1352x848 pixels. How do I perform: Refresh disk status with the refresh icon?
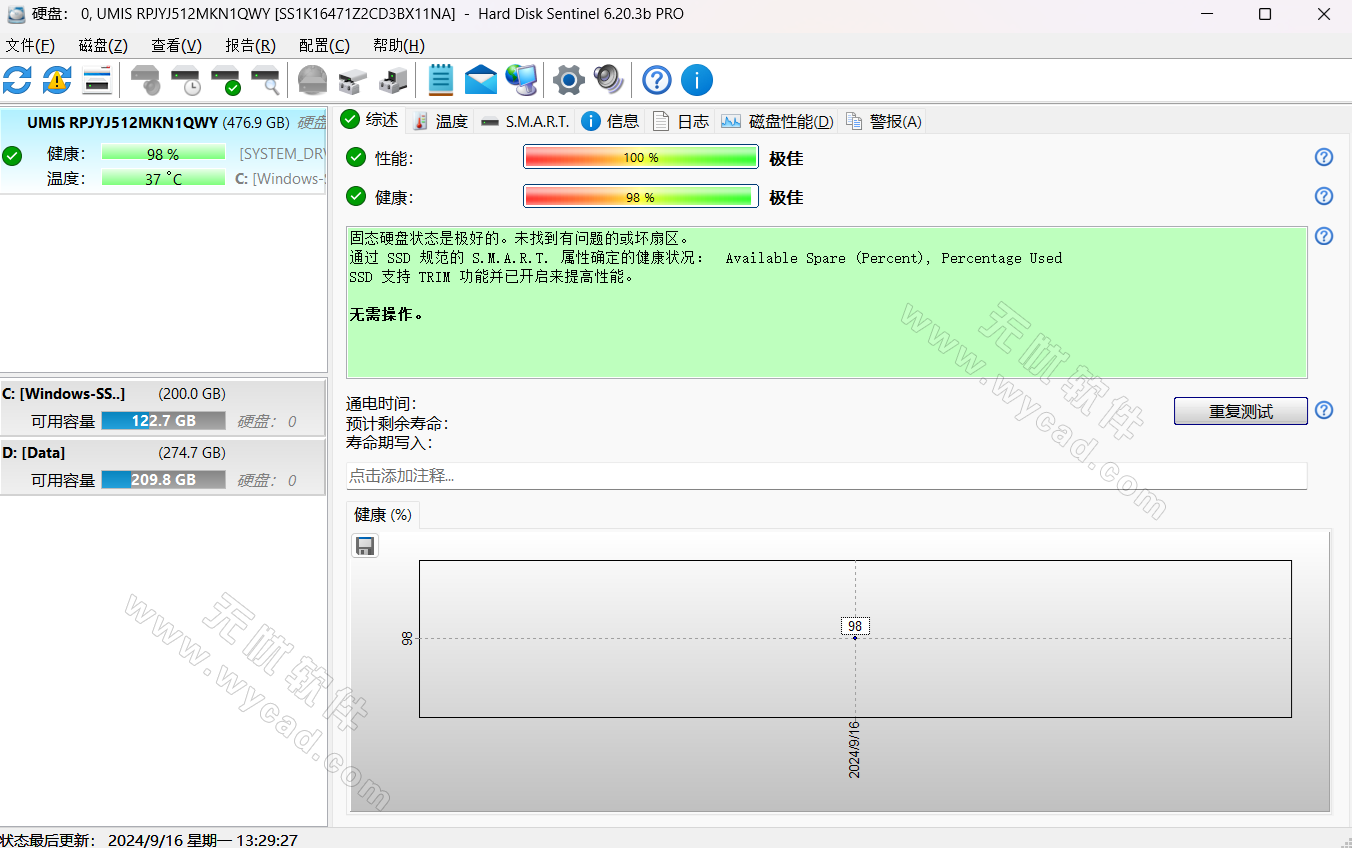click(17, 80)
